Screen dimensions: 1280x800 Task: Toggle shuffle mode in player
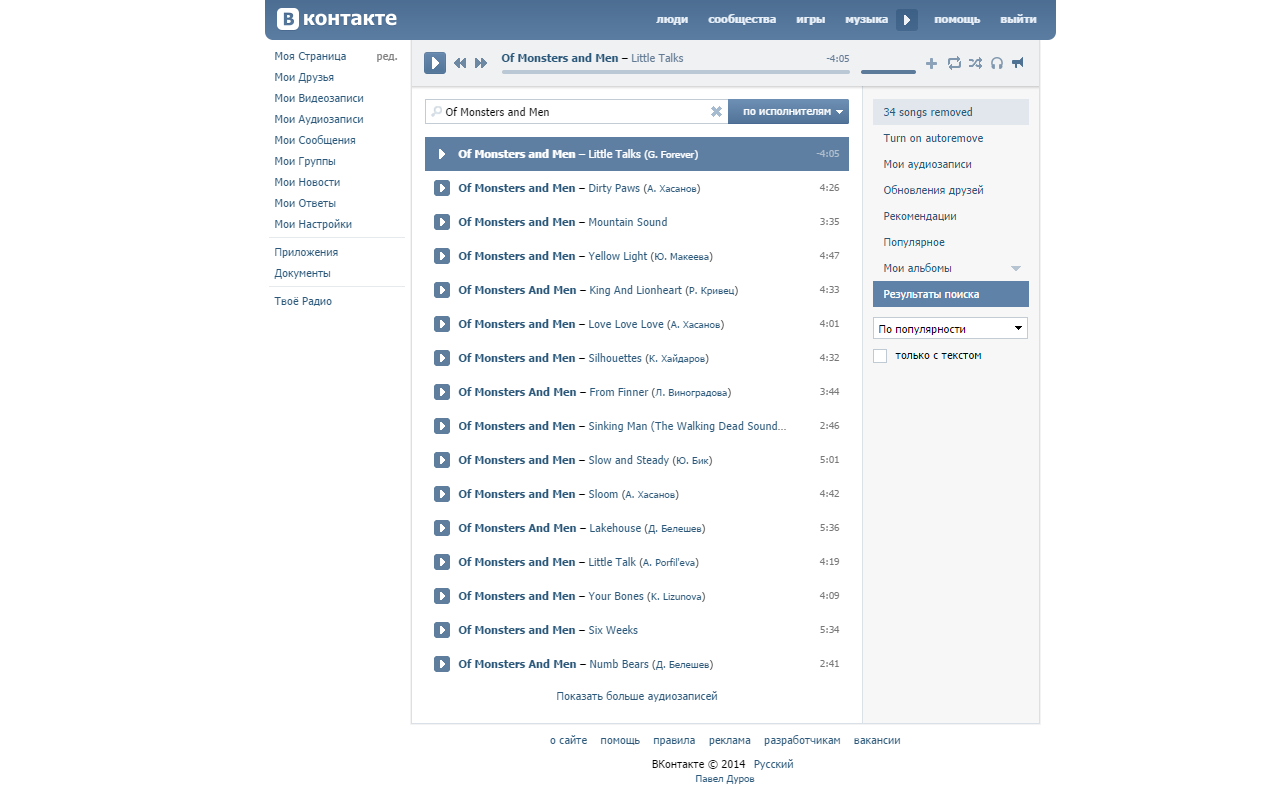point(975,63)
